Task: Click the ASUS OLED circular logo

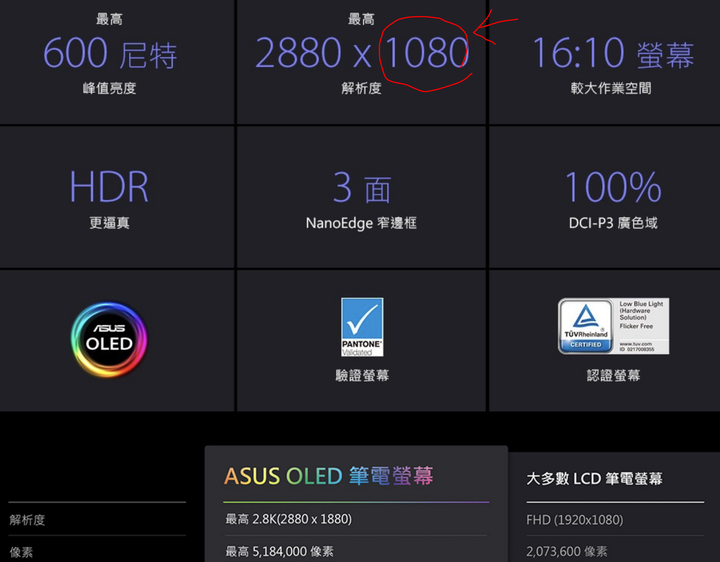Action: pos(109,340)
